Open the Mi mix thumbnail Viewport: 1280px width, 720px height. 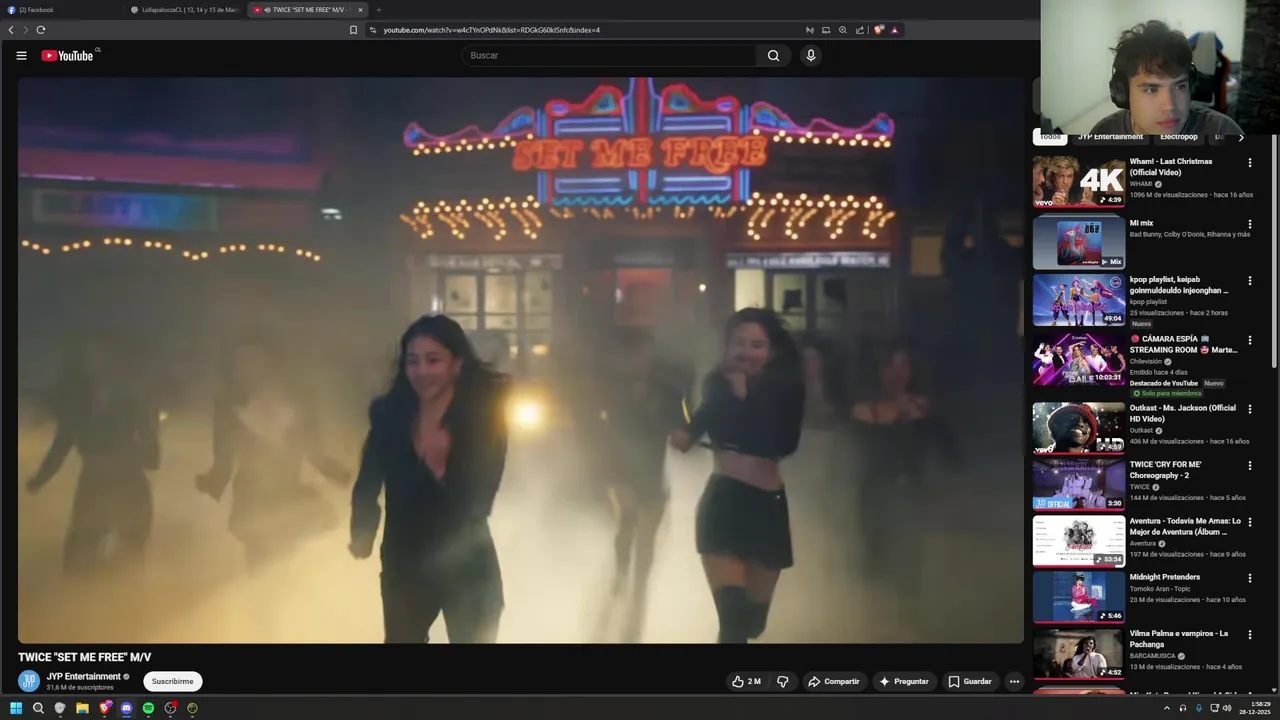(x=1079, y=243)
